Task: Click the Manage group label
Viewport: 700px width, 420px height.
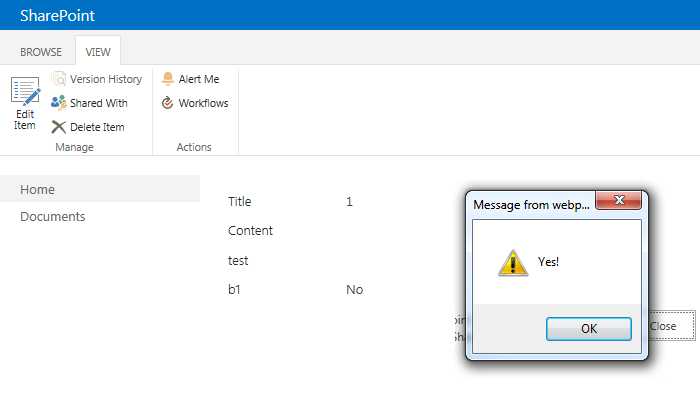Action: (74, 147)
